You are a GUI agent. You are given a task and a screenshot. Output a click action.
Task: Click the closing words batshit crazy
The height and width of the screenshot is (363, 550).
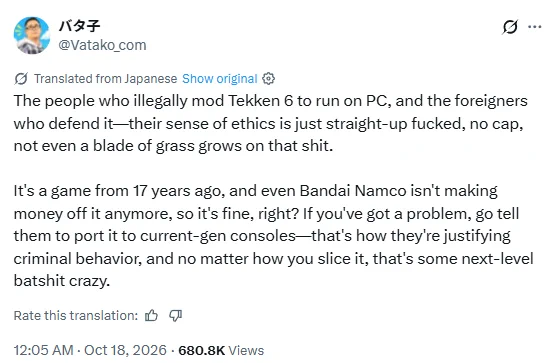pyautogui.click(x=62, y=281)
